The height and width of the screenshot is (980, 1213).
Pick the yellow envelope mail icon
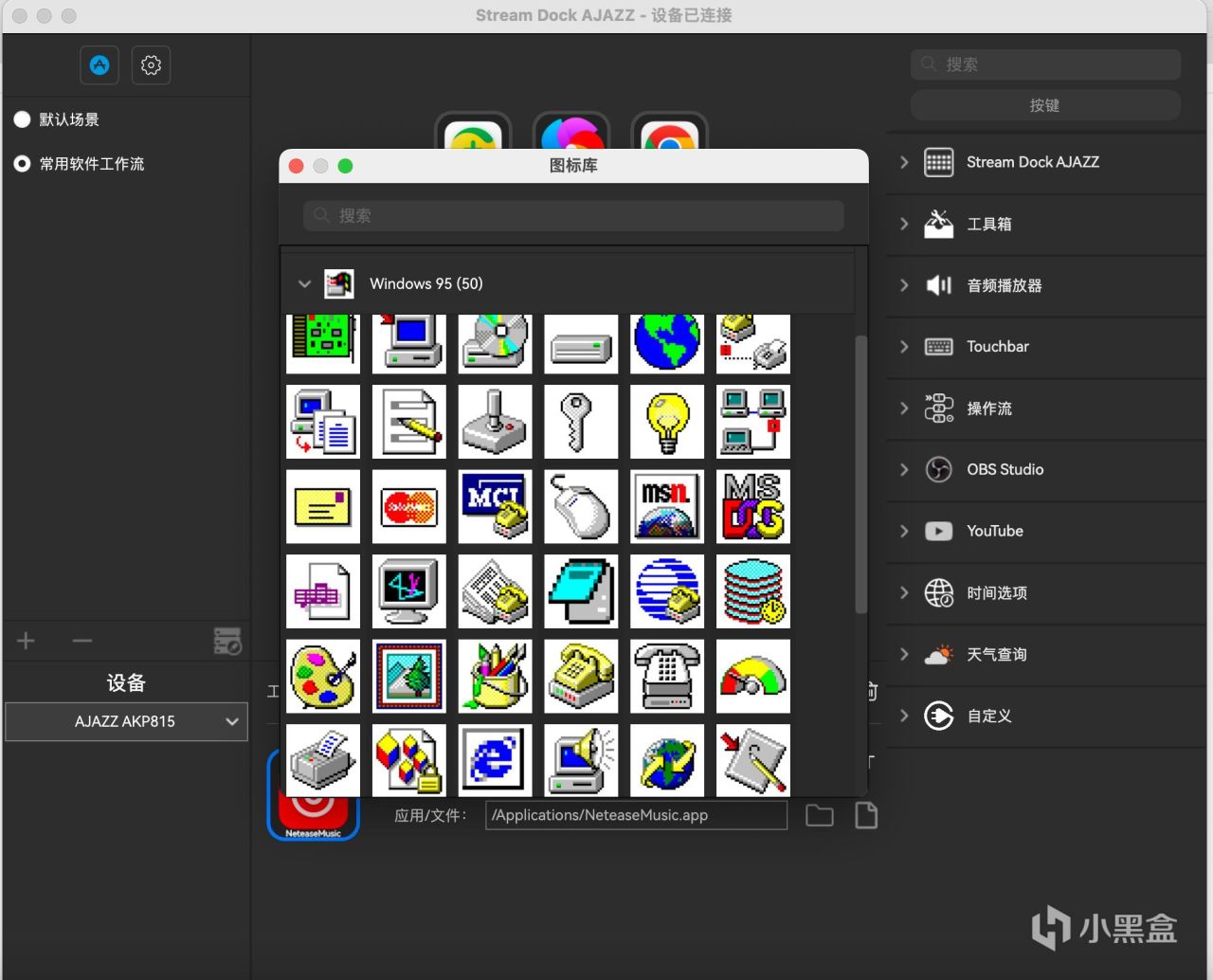click(x=323, y=507)
